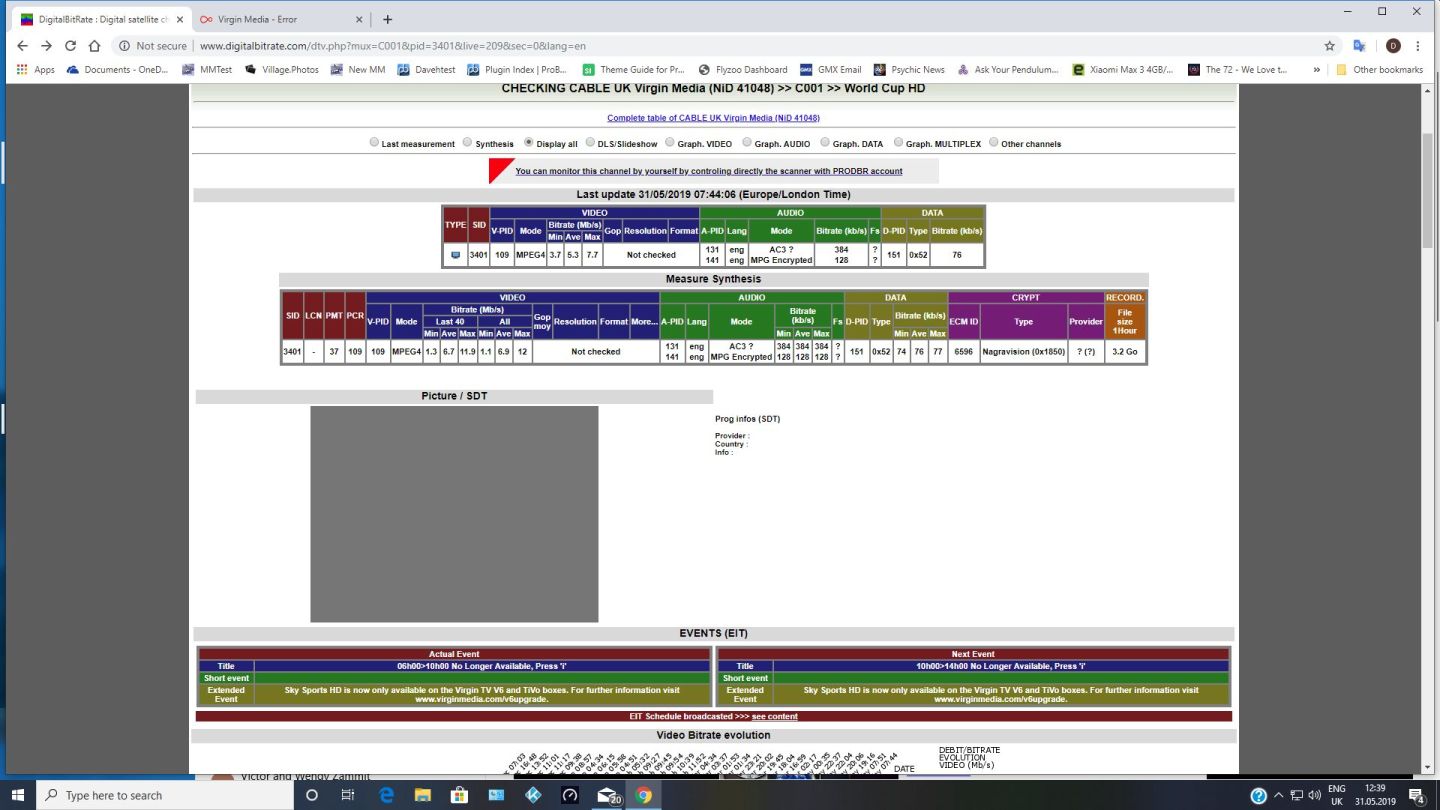Open File Explorer from taskbar
Screen dimensions: 1440x810
click(x=423, y=795)
